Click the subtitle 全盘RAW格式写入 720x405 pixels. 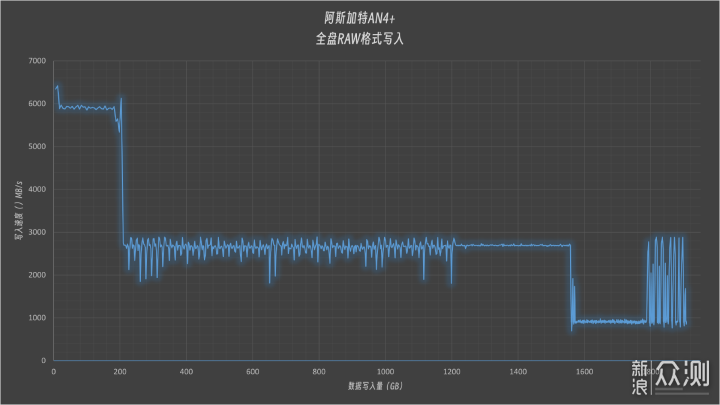[360, 39]
